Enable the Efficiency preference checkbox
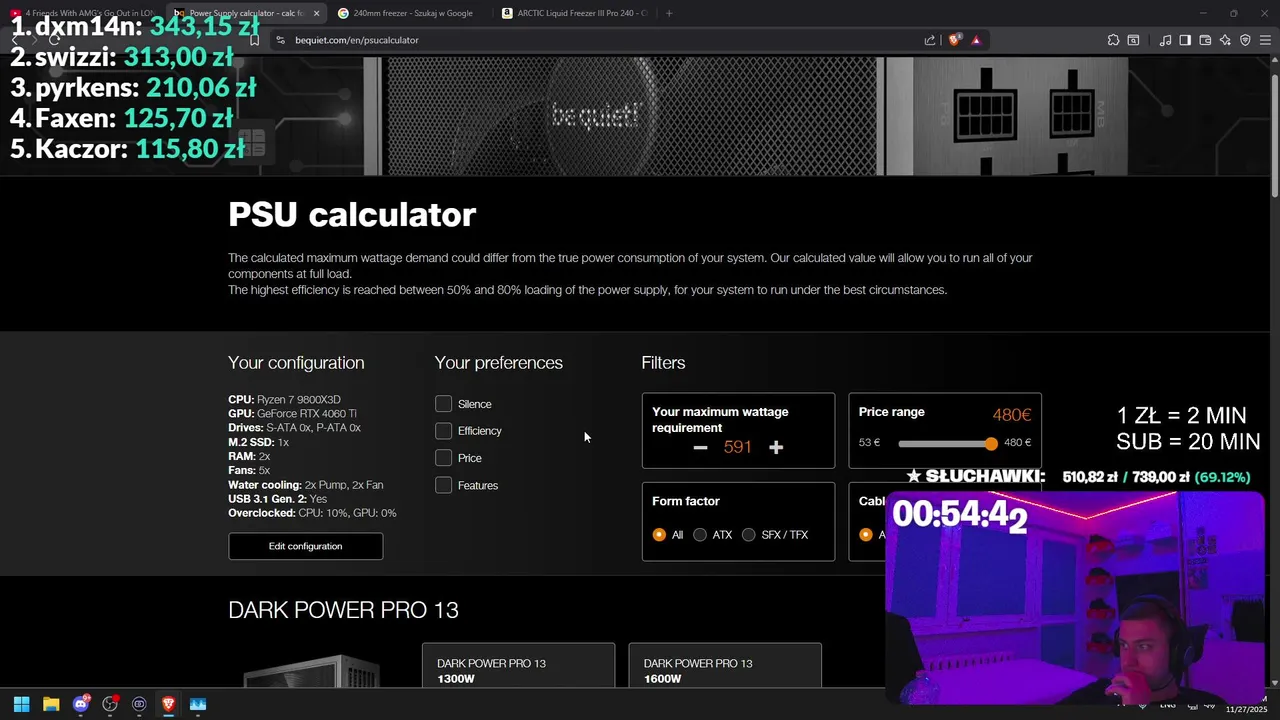 pos(444,431)
